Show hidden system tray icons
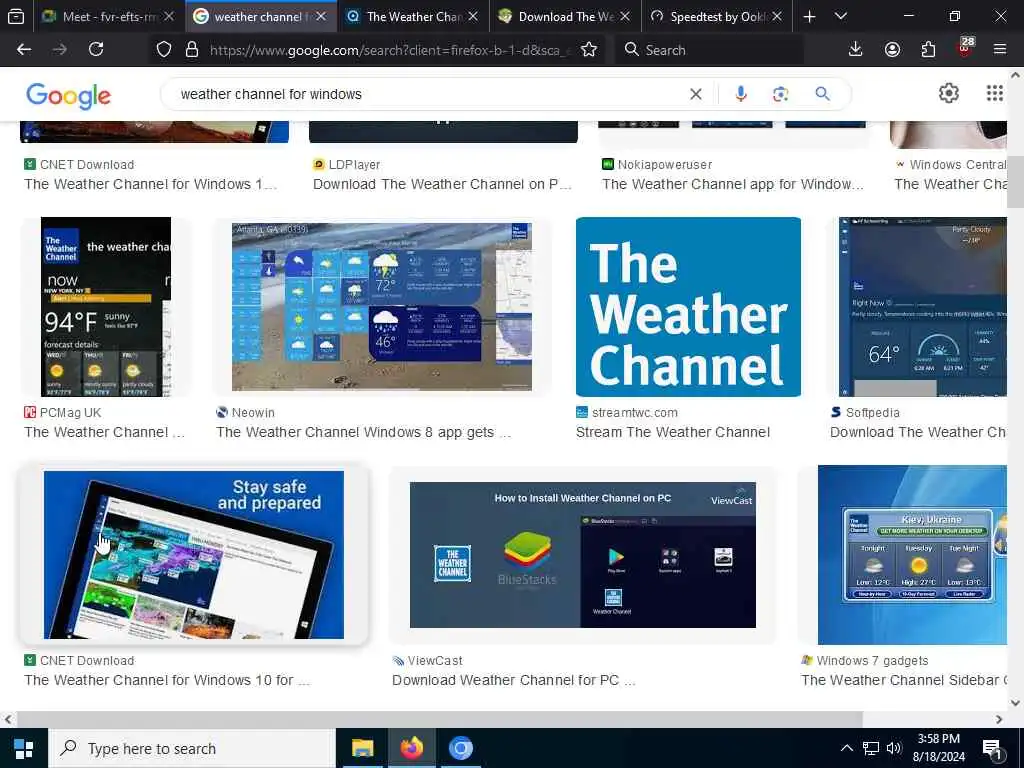Screen dimensions: 1024x768 (x=846, y=748)
